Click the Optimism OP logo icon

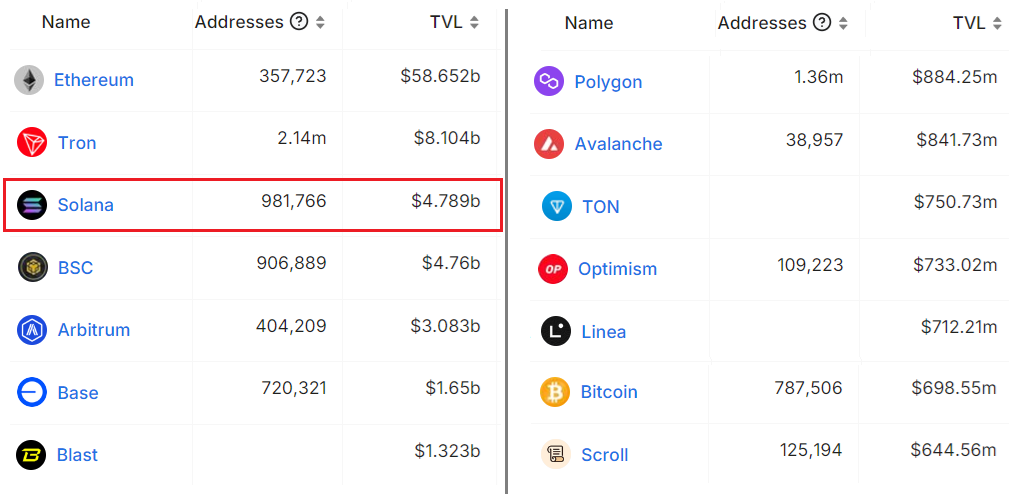[x=553, y=269]
